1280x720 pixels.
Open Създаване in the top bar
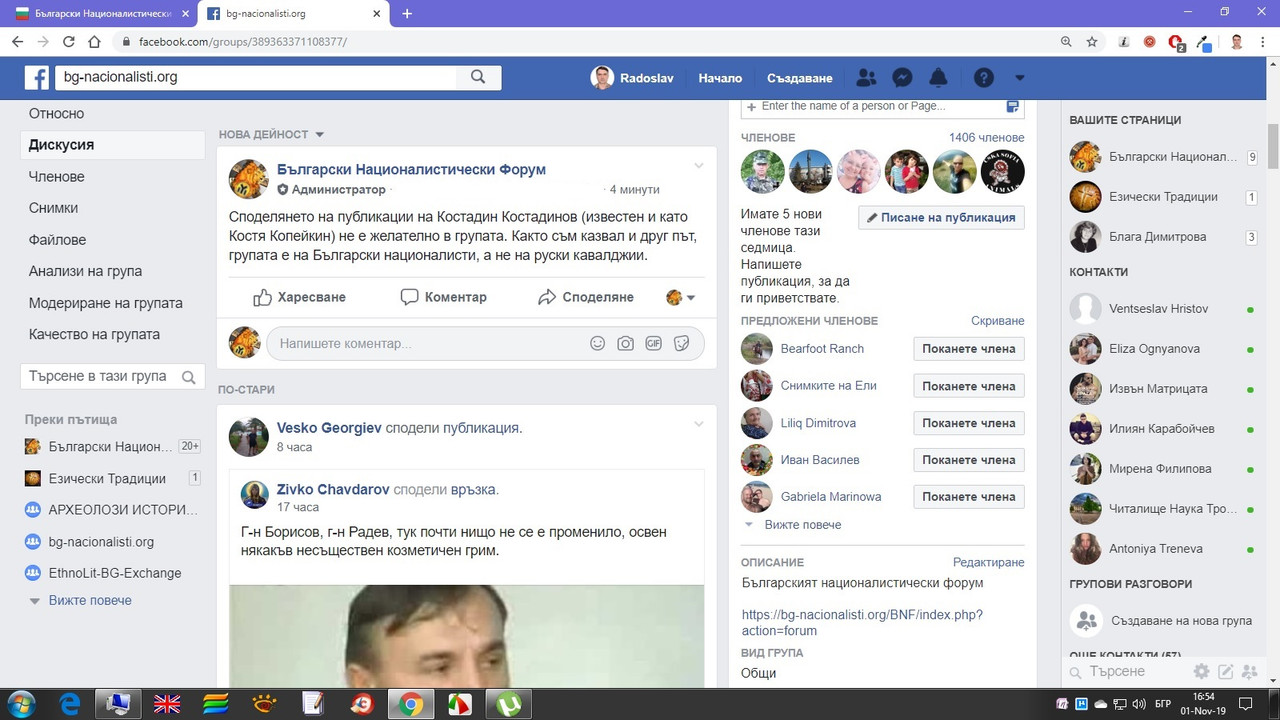pyautogui.click(x=800, y=78)
